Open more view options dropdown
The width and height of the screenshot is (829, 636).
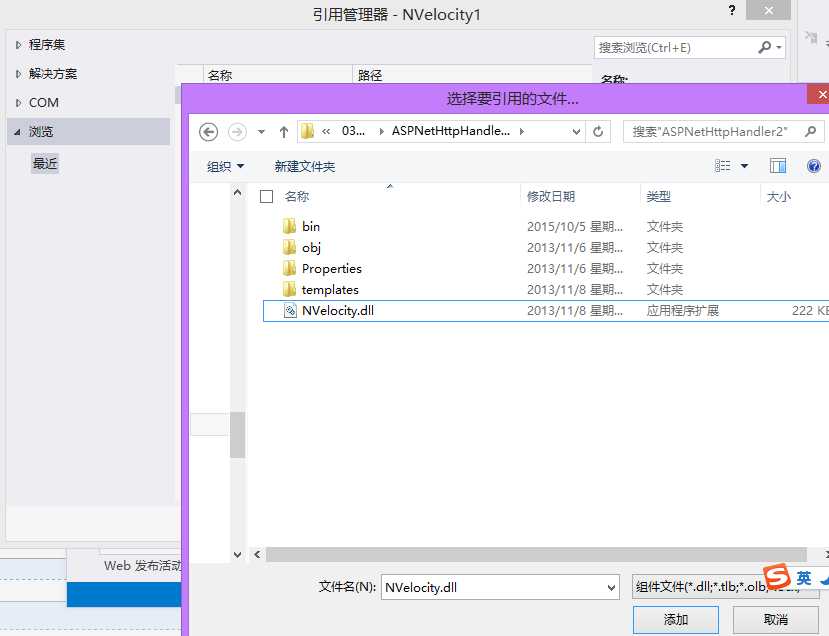click(744, 166)
